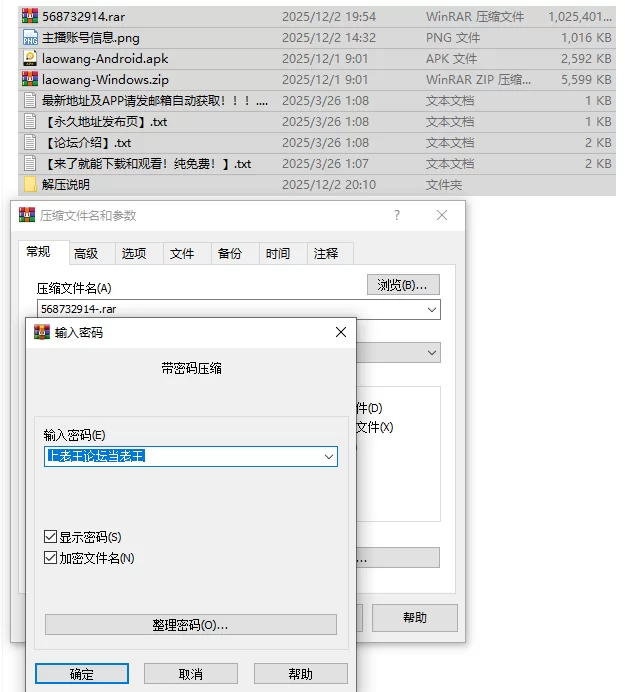Click the size 2,592 KB
The height and width of the screenshot is (692, 625).
click(586, 59)
